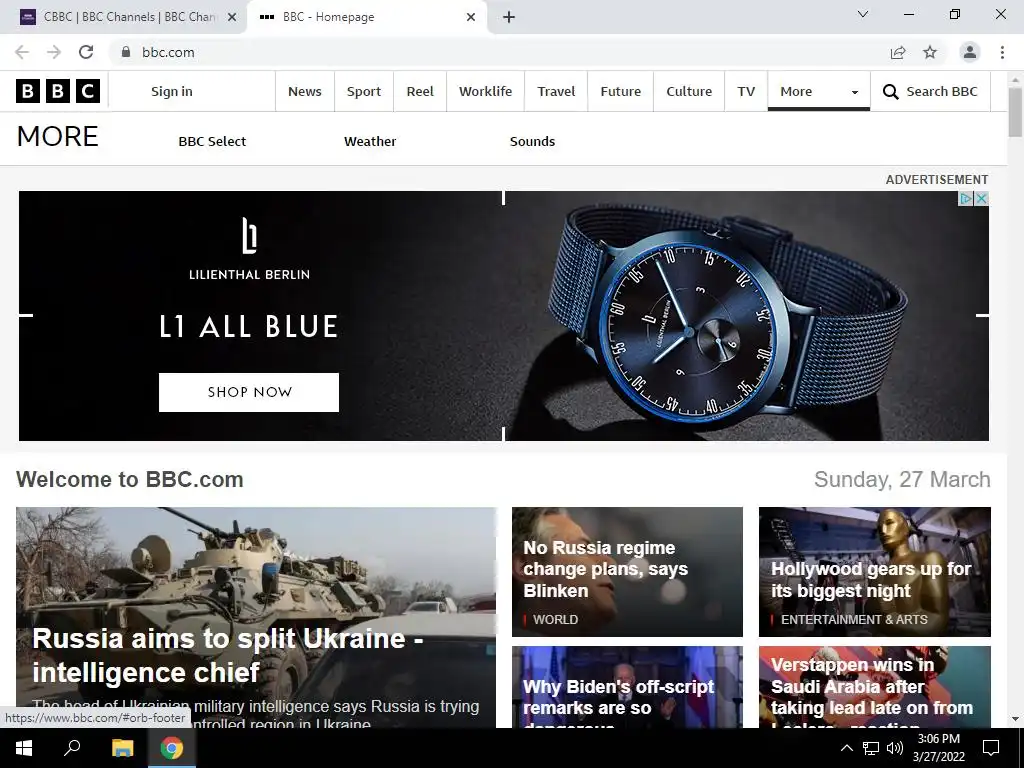
Task: Go to Culture section
Action: click(689, 91)
